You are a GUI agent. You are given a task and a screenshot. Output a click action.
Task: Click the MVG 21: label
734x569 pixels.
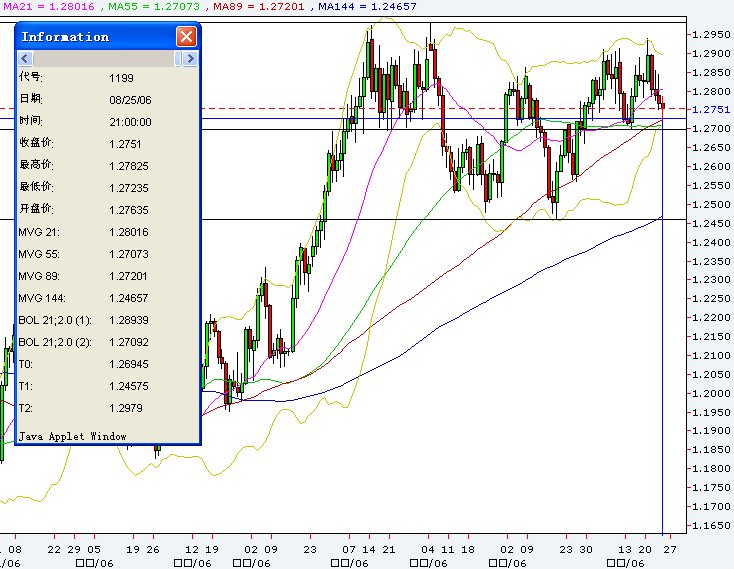coord(39,232)
